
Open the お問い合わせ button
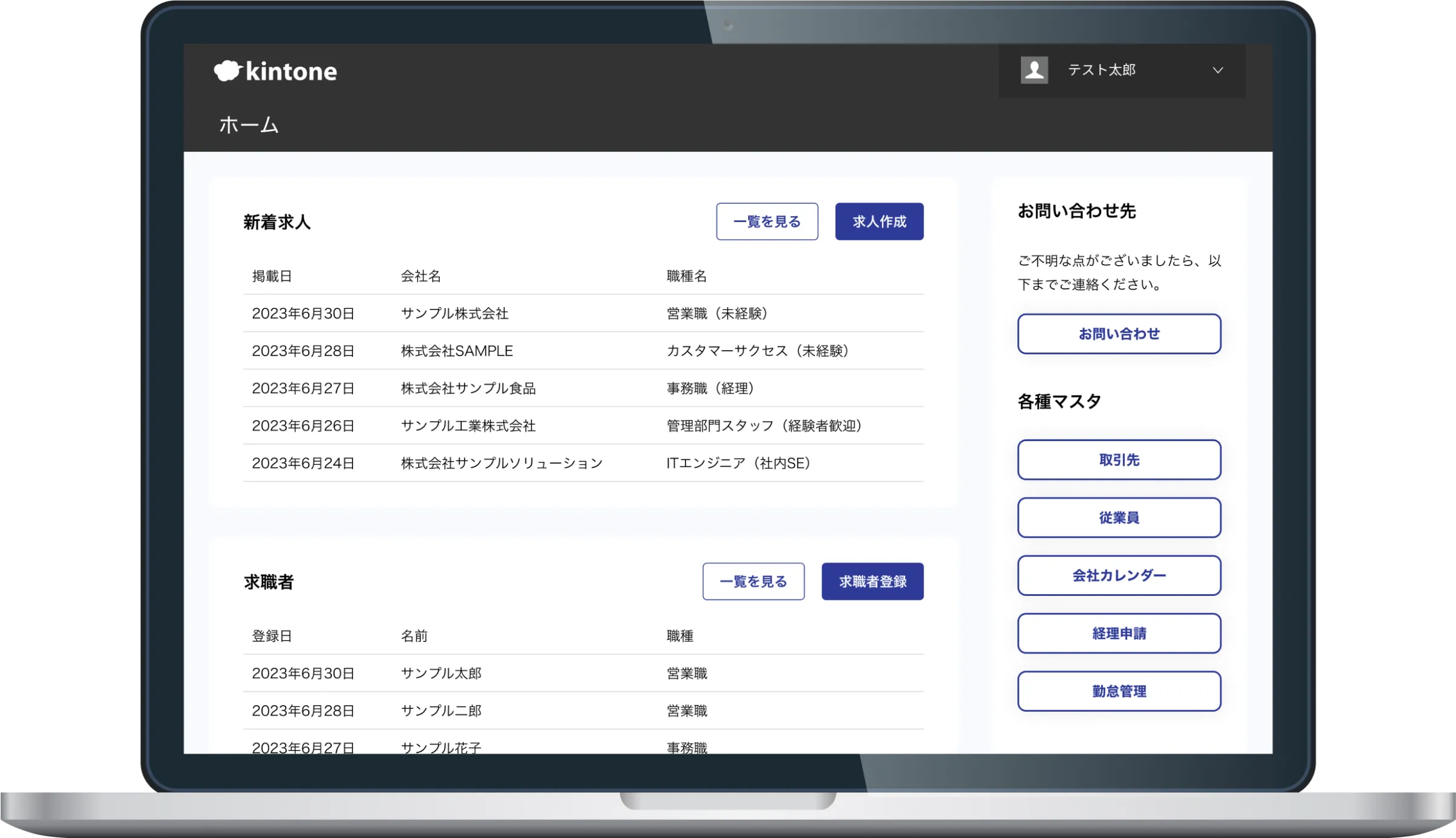coord(1119,334)
